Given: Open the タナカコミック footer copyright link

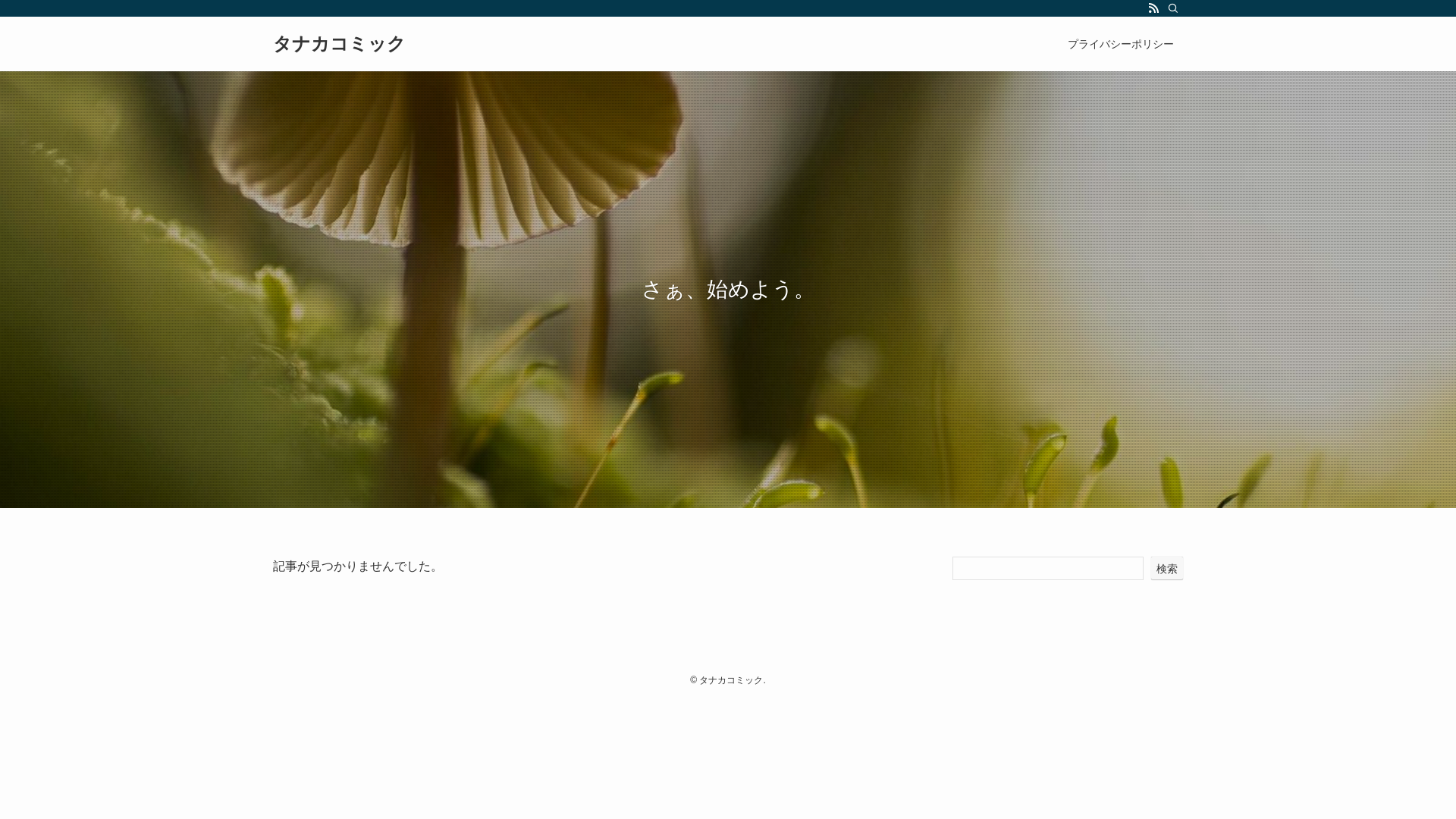Looking at the screenshot, I should (731, 680).
